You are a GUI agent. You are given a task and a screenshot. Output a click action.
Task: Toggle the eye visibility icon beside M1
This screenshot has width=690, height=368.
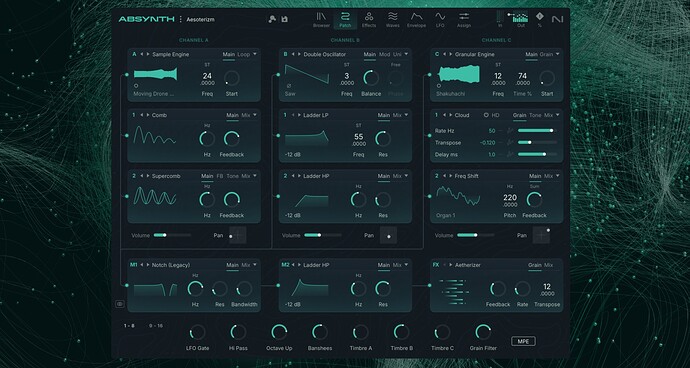pos(120,304)
